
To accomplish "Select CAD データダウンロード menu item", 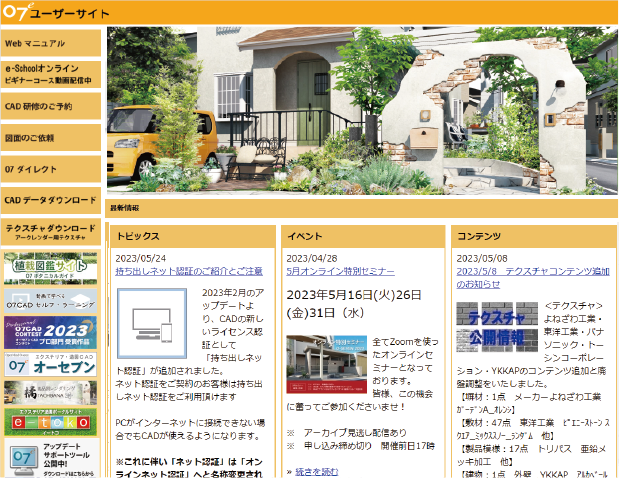I will [x=50, y=200].
